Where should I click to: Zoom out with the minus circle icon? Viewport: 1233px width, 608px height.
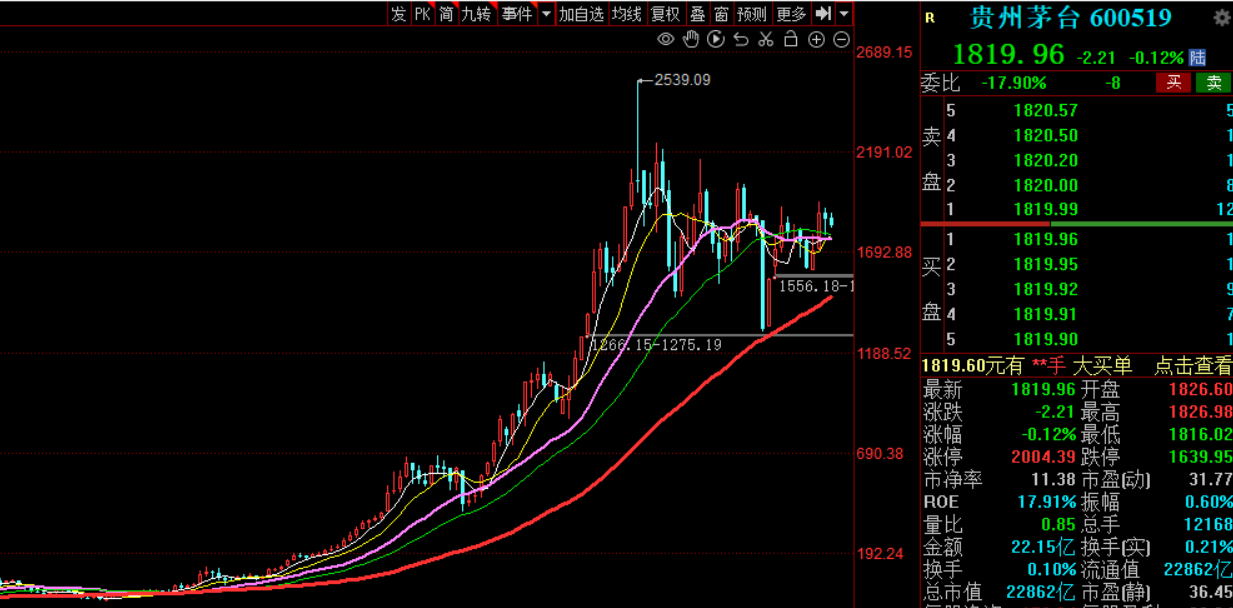tap(841, 39)
